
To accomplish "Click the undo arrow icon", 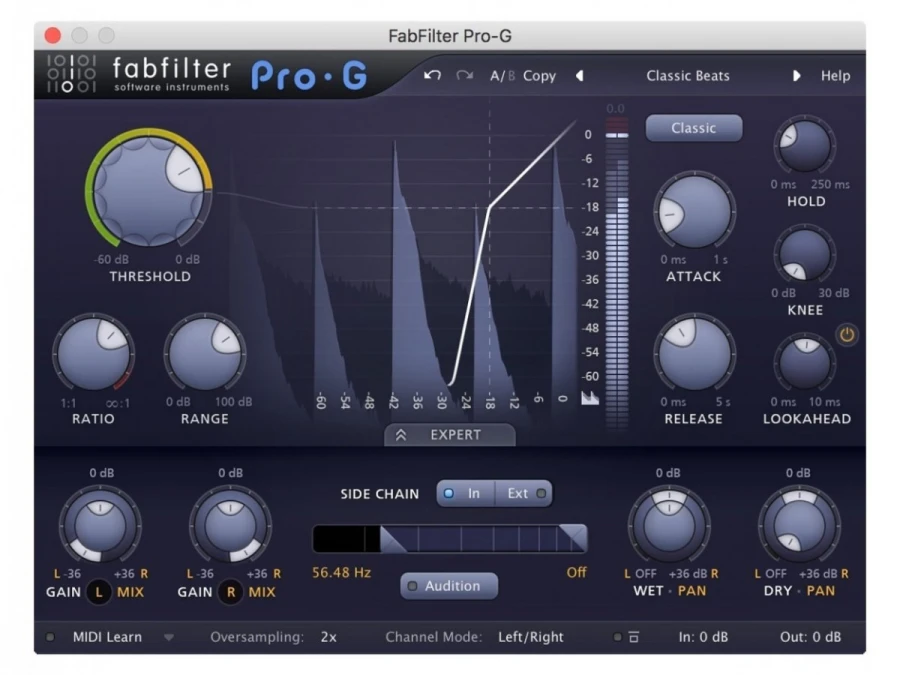I will [x=432, y=75].
